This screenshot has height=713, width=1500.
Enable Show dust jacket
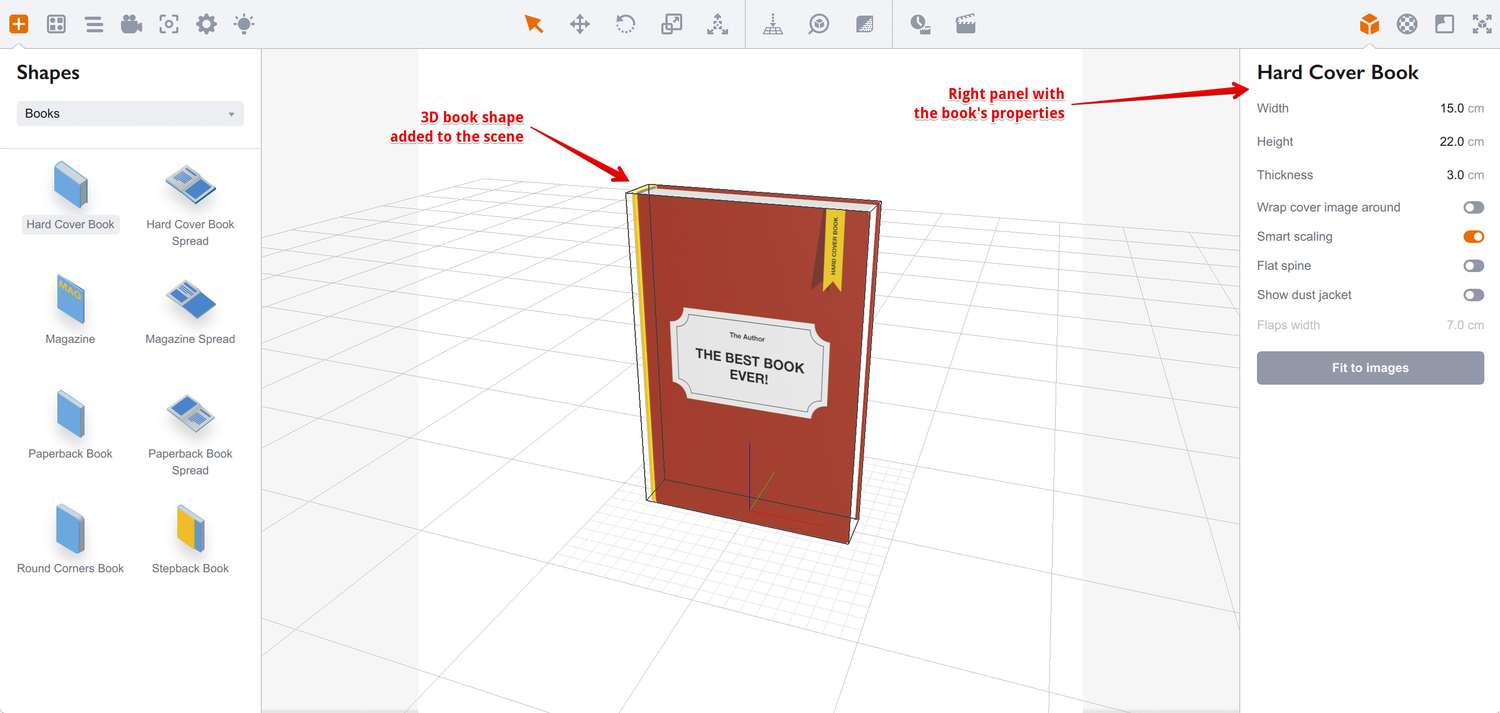1473,295
